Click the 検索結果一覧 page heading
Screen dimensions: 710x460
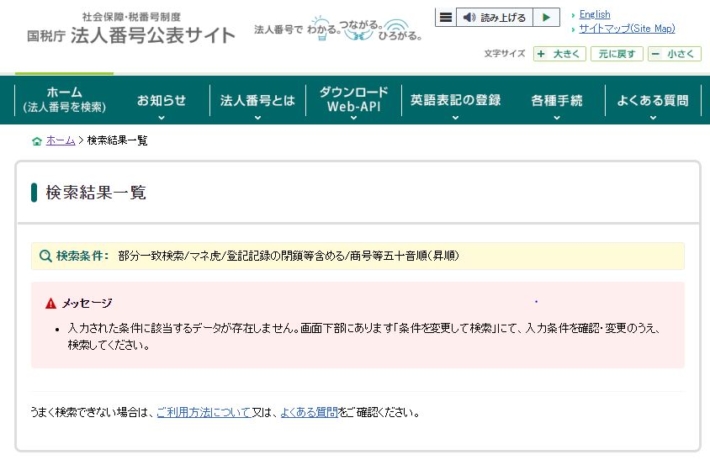pos(96,192)
